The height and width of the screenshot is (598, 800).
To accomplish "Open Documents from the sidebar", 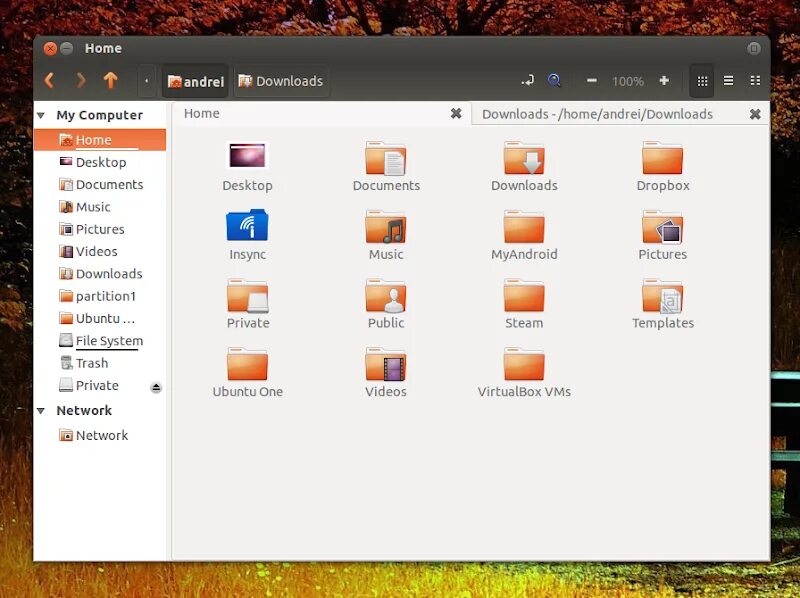I will [x=104, y=184].
